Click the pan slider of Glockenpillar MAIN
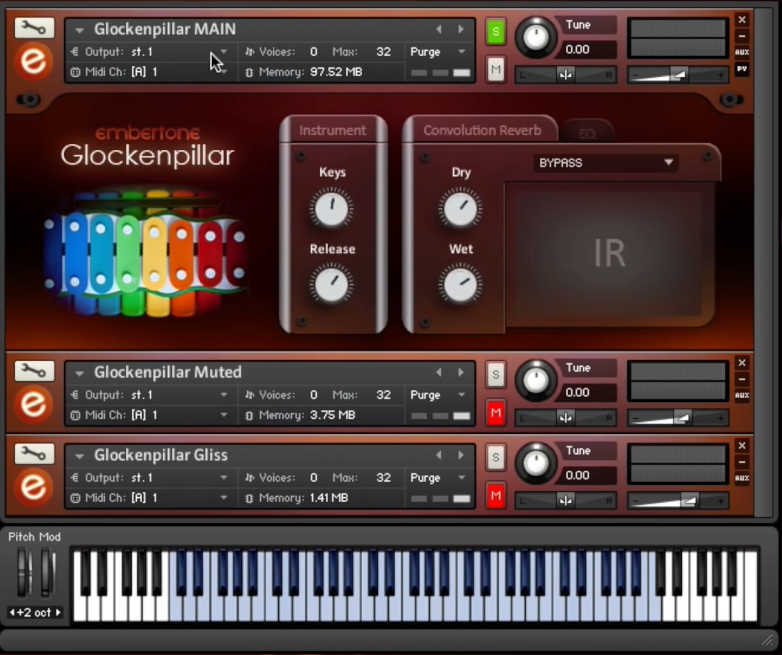This screenshot has height=655, width=782. tap(566, 75)
